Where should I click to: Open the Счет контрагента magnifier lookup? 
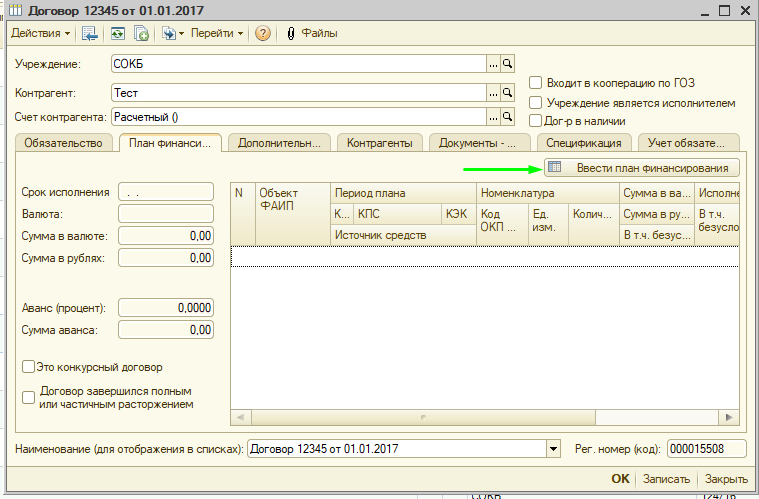click(507, 117)
